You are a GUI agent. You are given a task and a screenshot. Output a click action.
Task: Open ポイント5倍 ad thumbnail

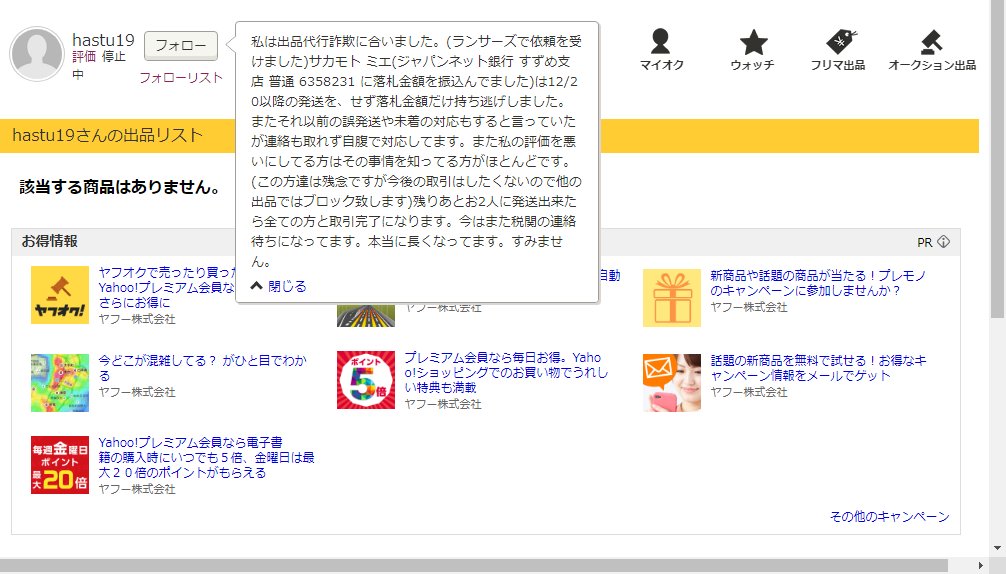click(366, 380)
